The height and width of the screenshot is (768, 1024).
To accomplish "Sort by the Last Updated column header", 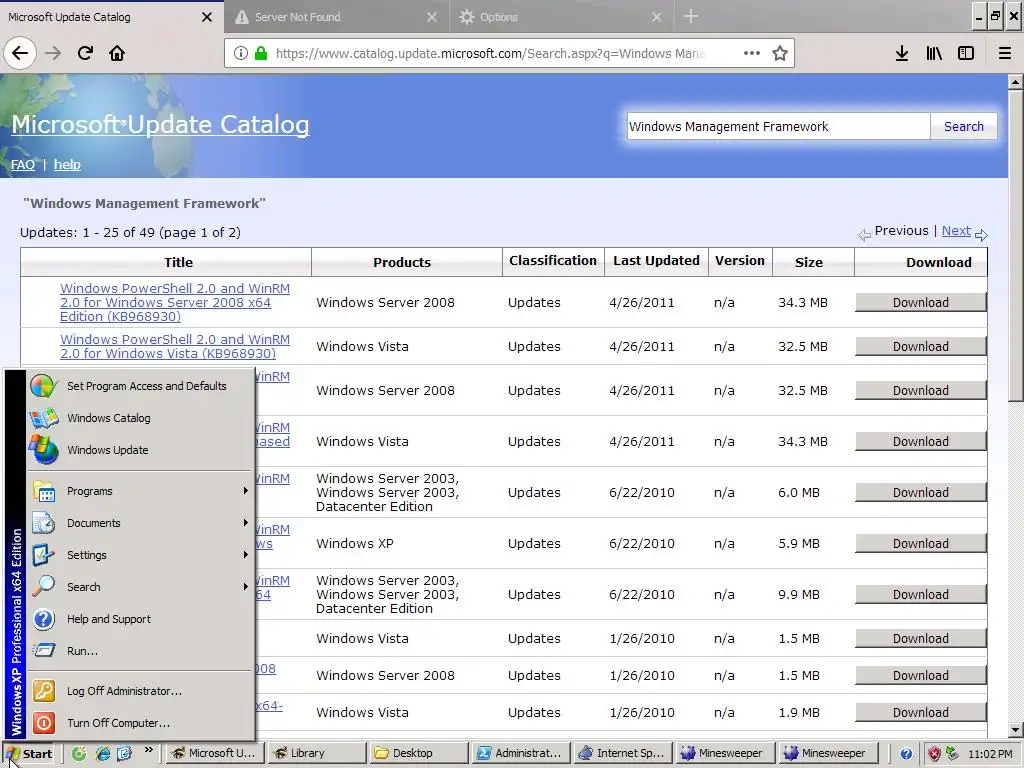I will 656,261.
